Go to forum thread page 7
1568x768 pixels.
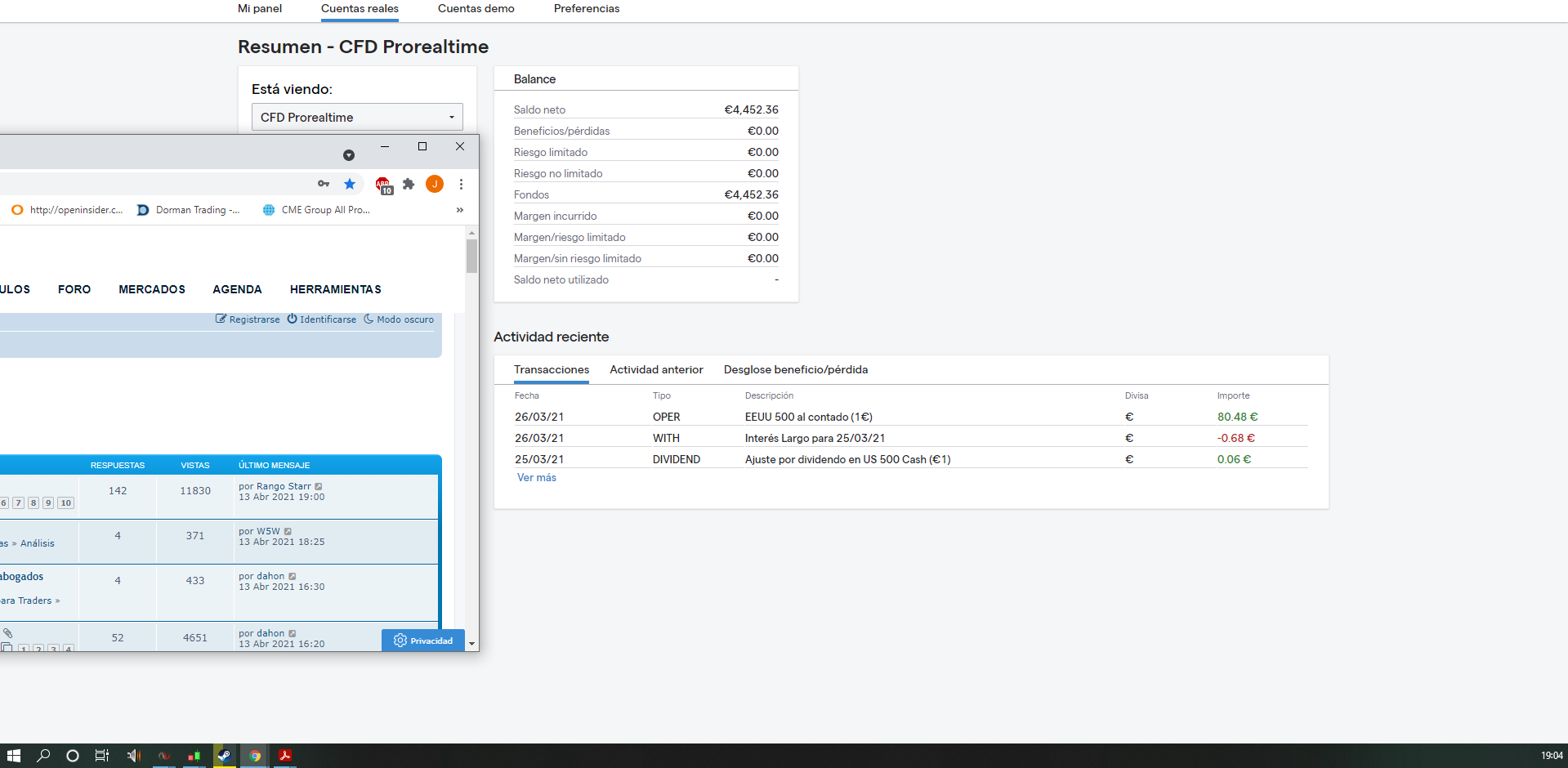(18, 503)
